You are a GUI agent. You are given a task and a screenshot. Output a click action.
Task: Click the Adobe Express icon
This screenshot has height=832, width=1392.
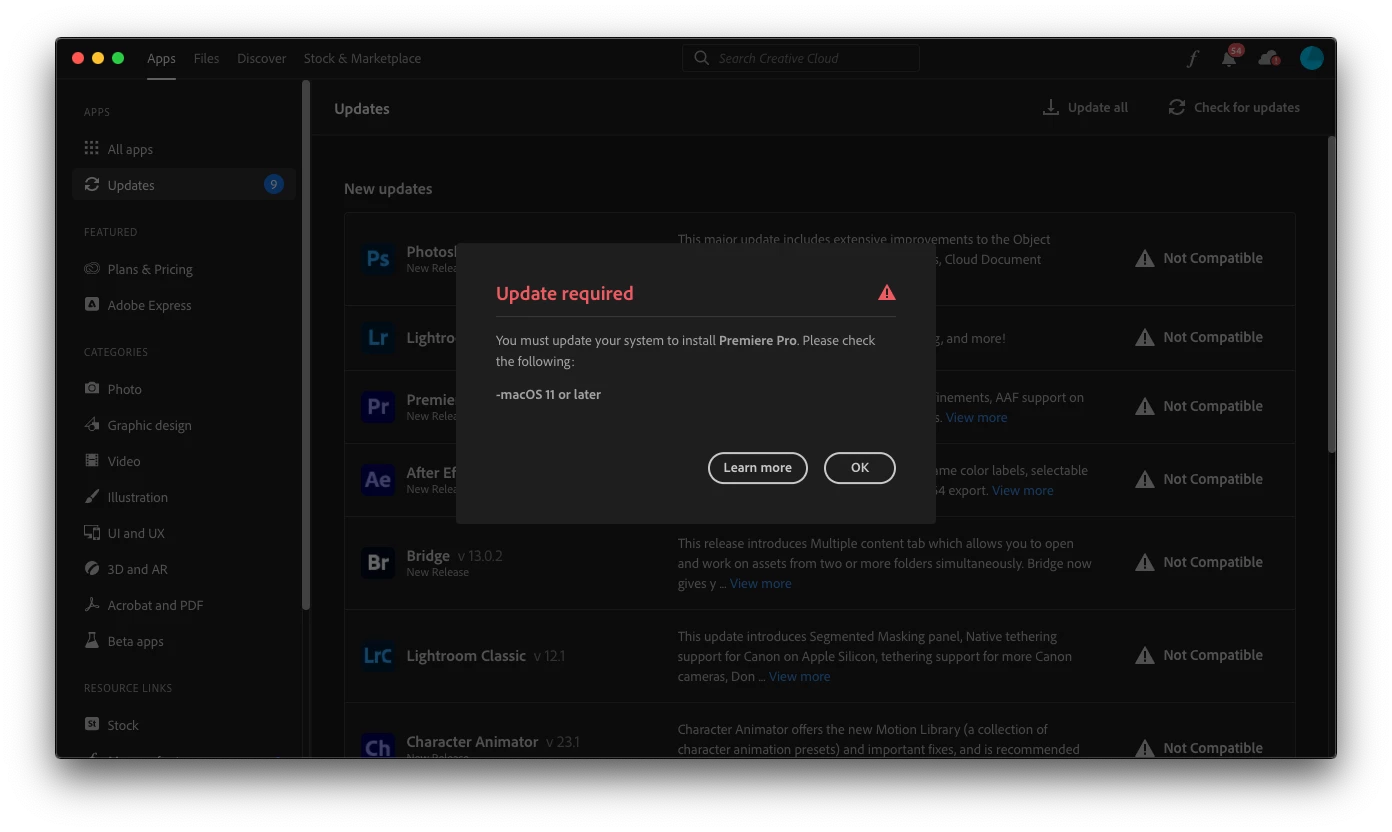coord(92,304)
